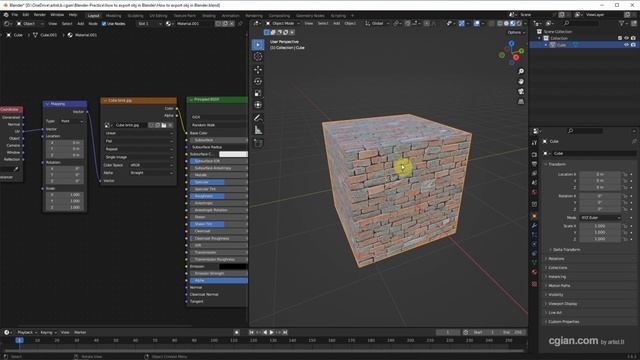Toggle Collection render camera icon in outliner
Image resolution: width=640 pixels, height=360 pixels.
coord(633,38)
